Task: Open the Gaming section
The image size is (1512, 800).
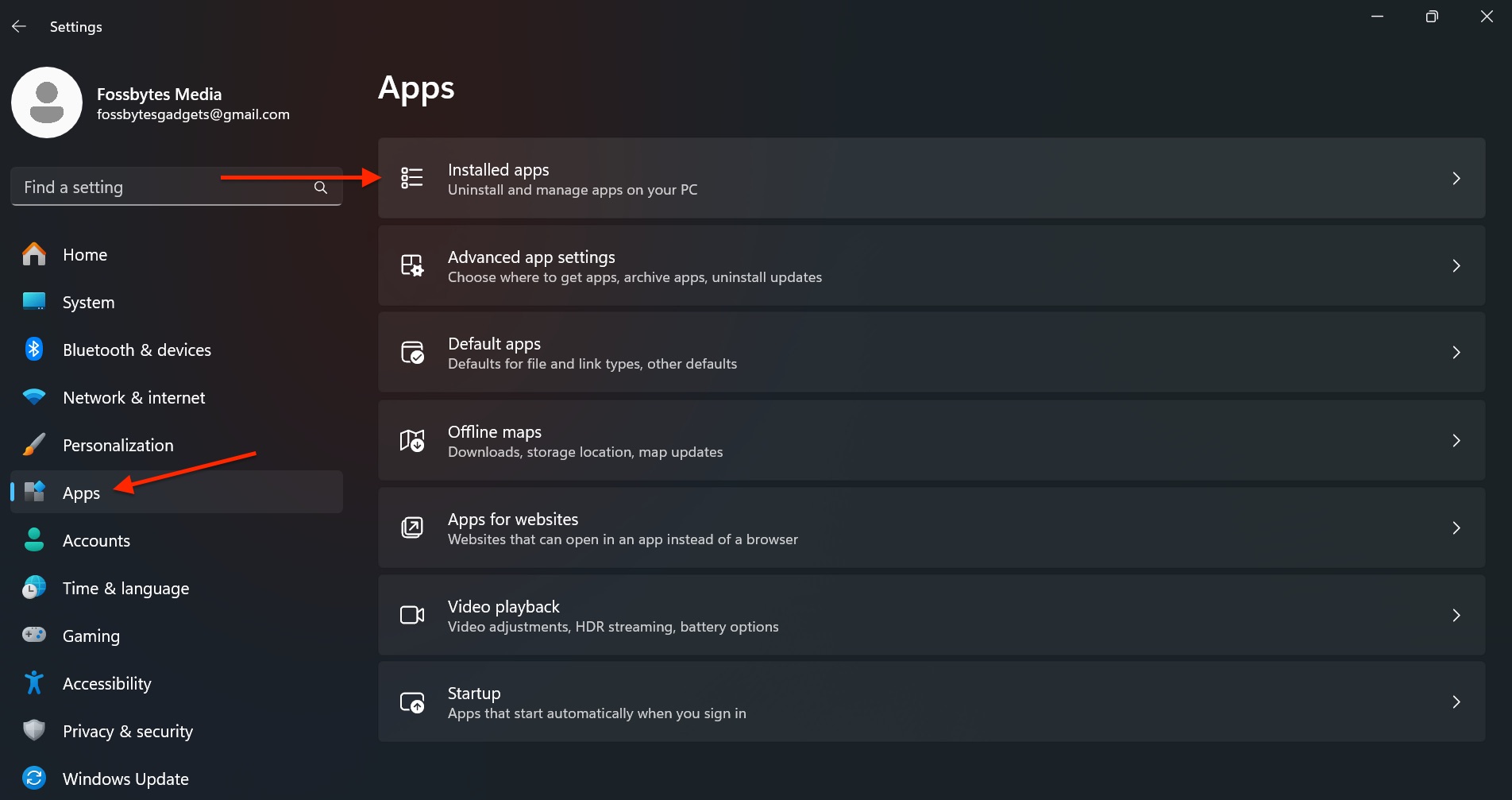Action: click(x=91, y=636)
